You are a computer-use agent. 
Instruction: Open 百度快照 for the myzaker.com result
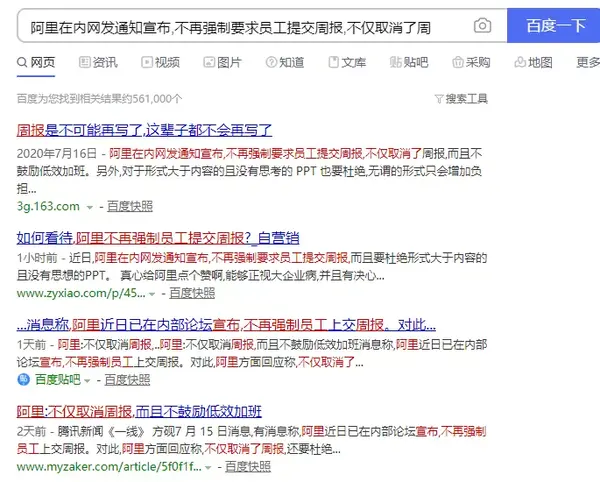click(x=248, y=467)
